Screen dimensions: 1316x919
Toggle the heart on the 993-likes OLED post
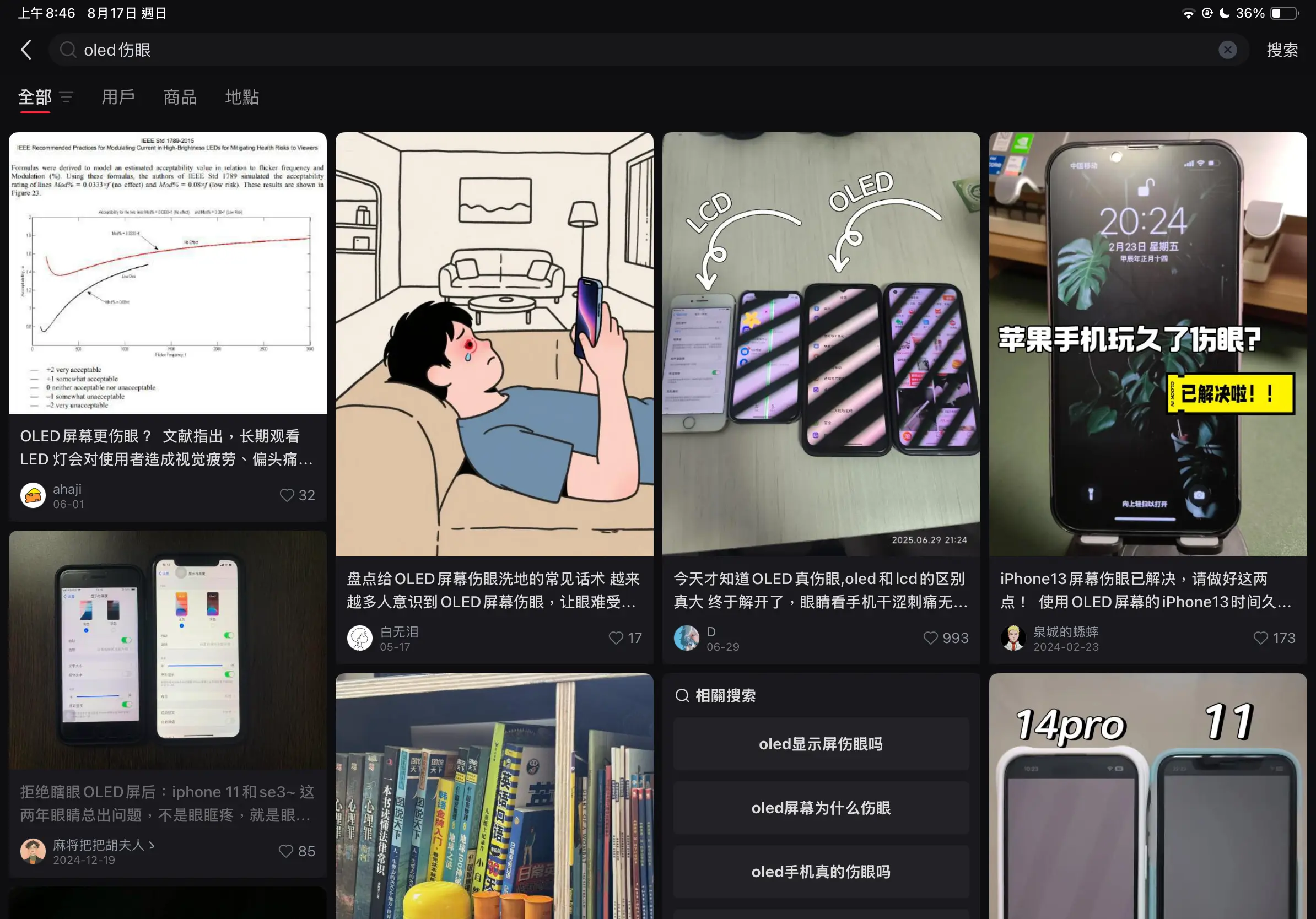tap(931, 637)
